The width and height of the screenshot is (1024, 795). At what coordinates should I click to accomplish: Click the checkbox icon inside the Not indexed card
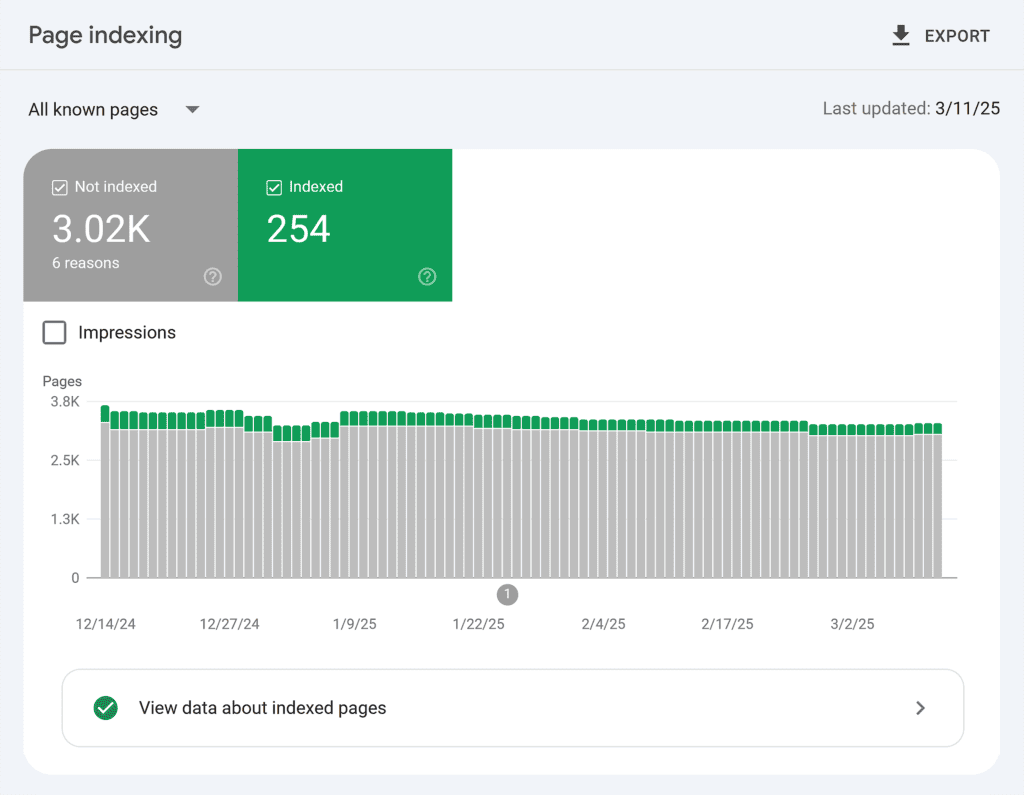click(59, 187)
